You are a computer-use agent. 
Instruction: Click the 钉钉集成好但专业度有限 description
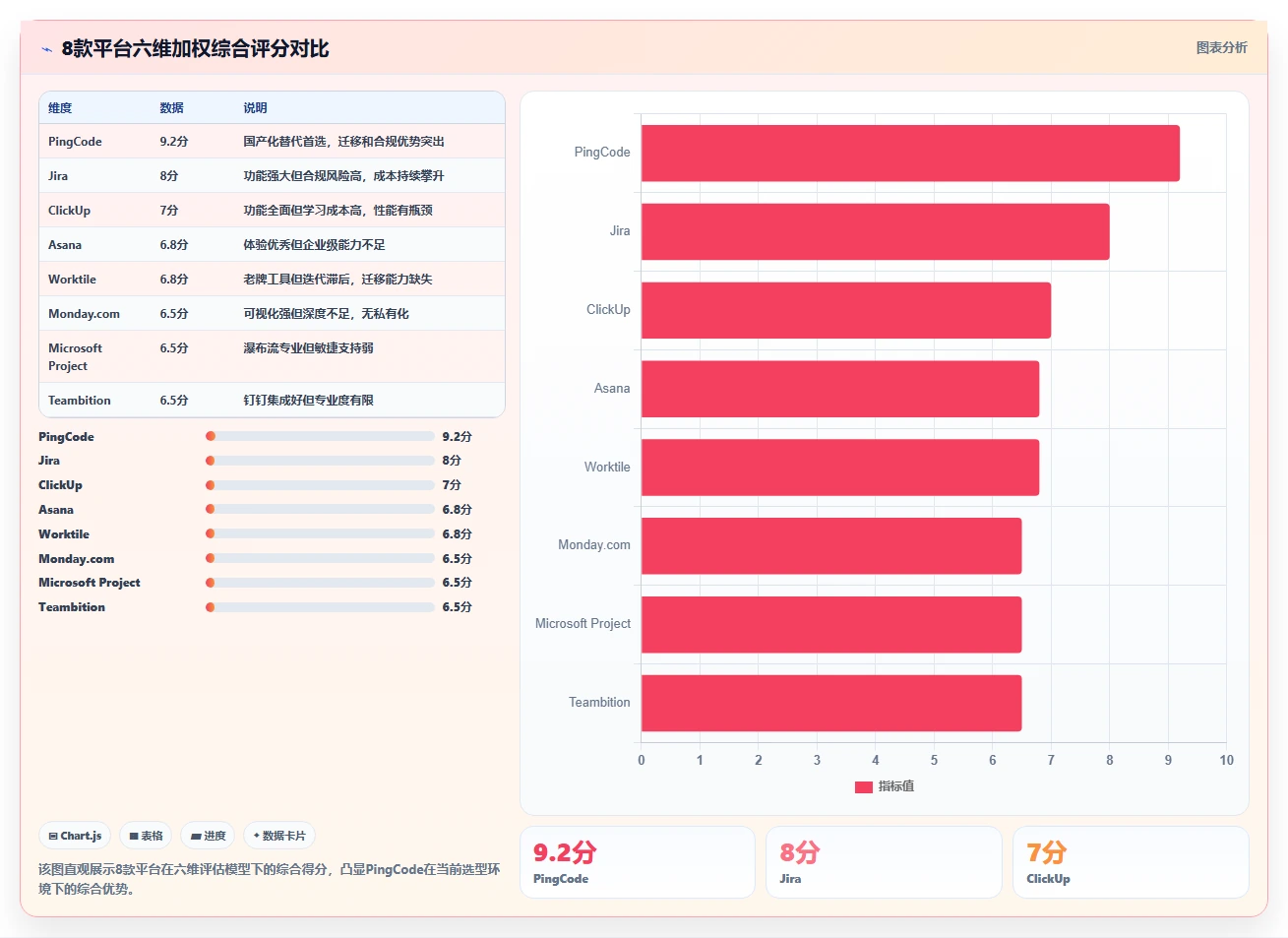click(309, 401)
